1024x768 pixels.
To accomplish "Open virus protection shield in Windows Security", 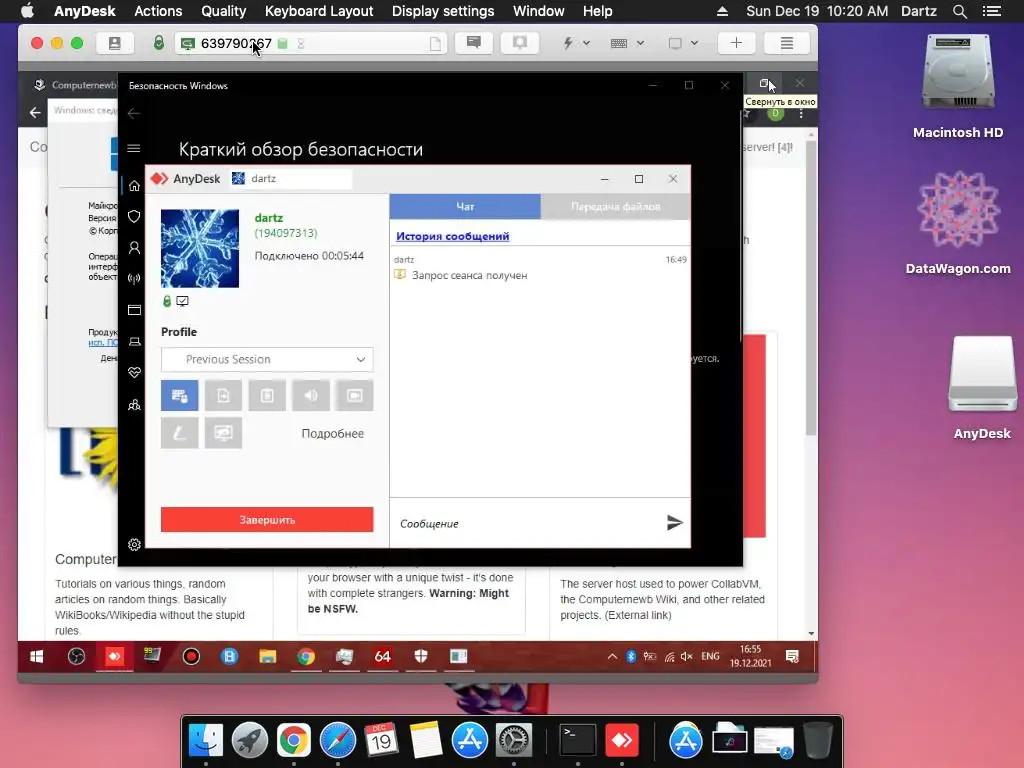I will (x=134, y=216).
